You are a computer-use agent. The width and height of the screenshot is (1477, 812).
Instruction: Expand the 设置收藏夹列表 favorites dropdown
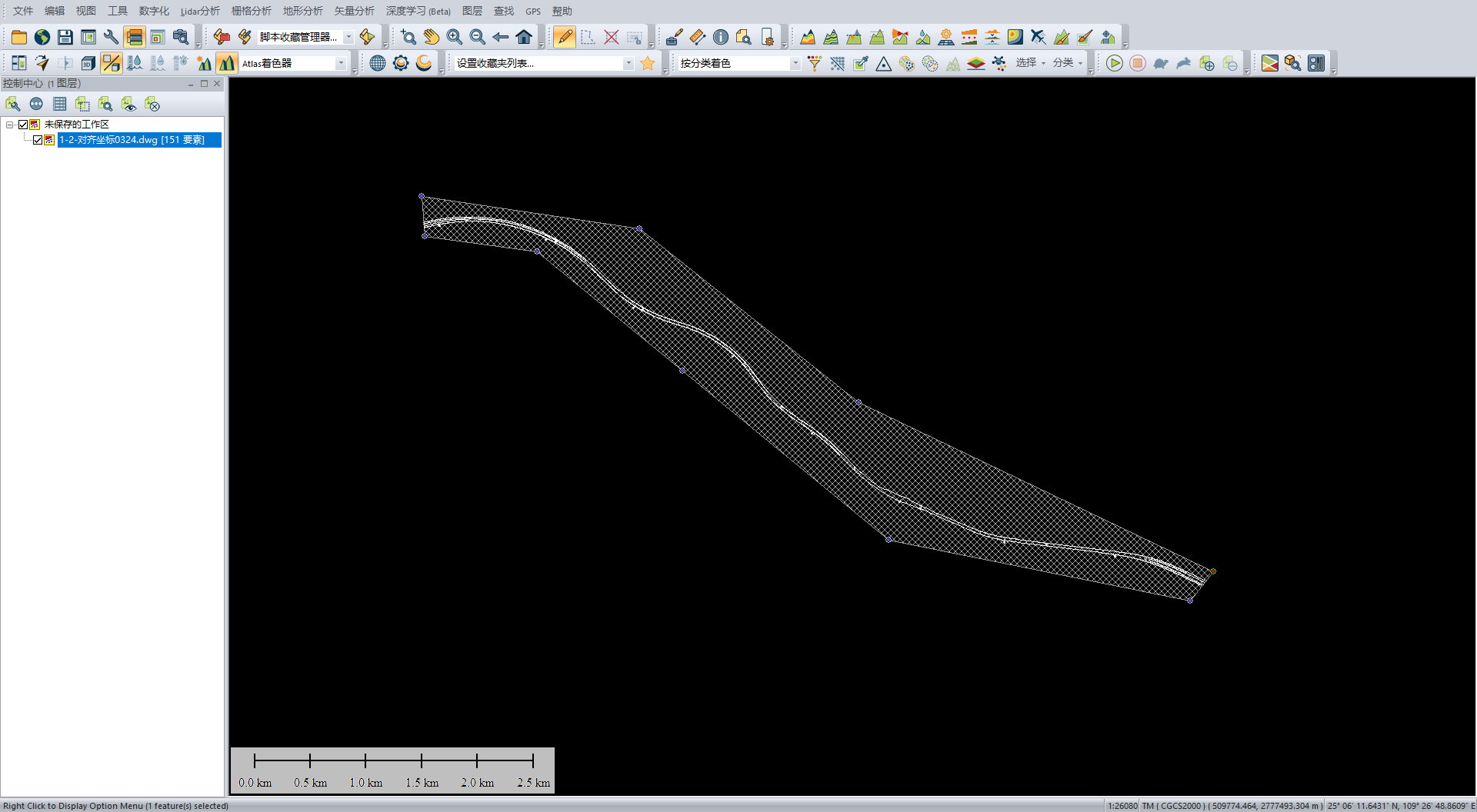tap(628, 63)
